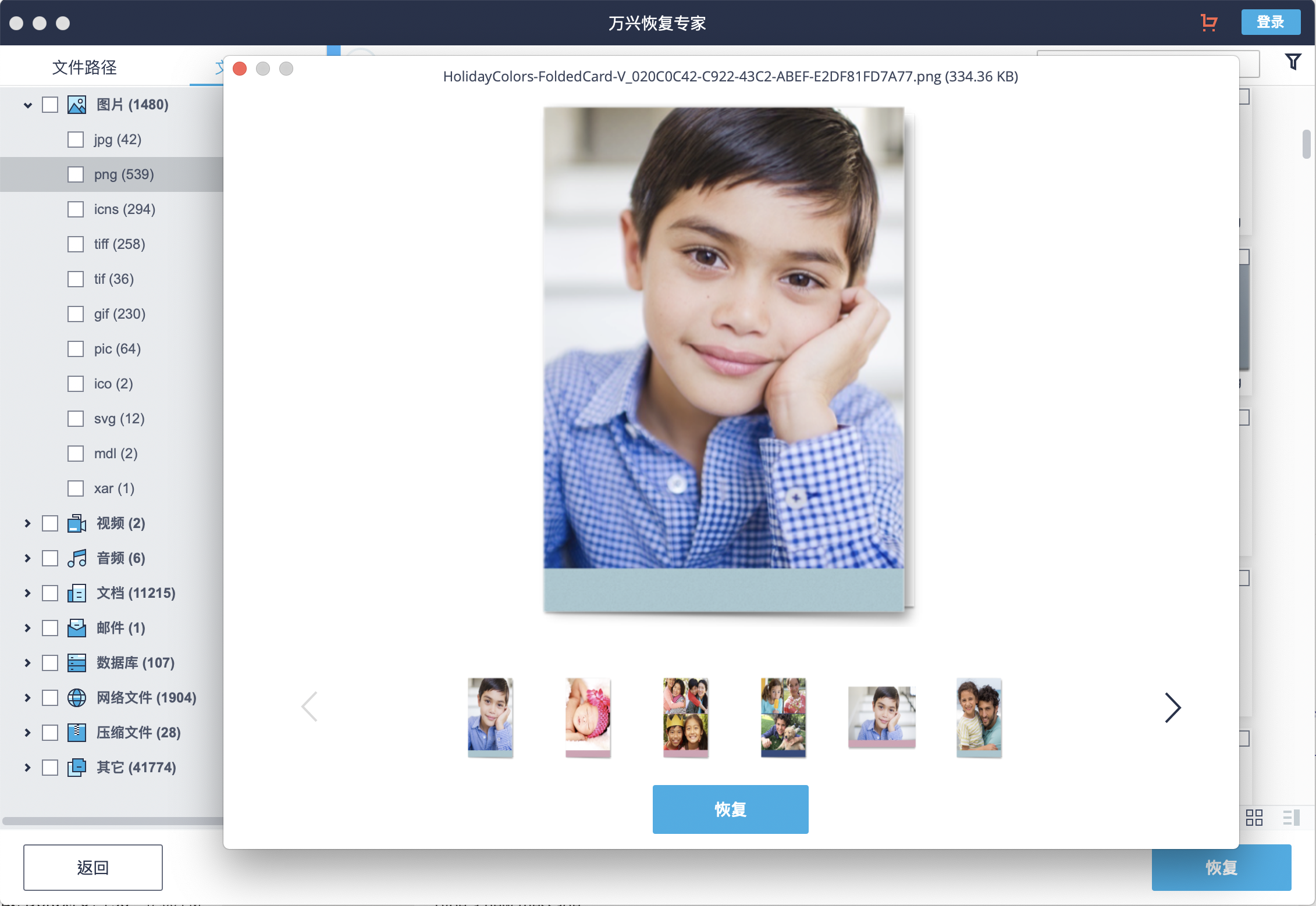The width and height of the screenshot is (1316, 906).
Task: Select the 文档 document category icon
Action: pyautogui.click(x=76, y=593)
